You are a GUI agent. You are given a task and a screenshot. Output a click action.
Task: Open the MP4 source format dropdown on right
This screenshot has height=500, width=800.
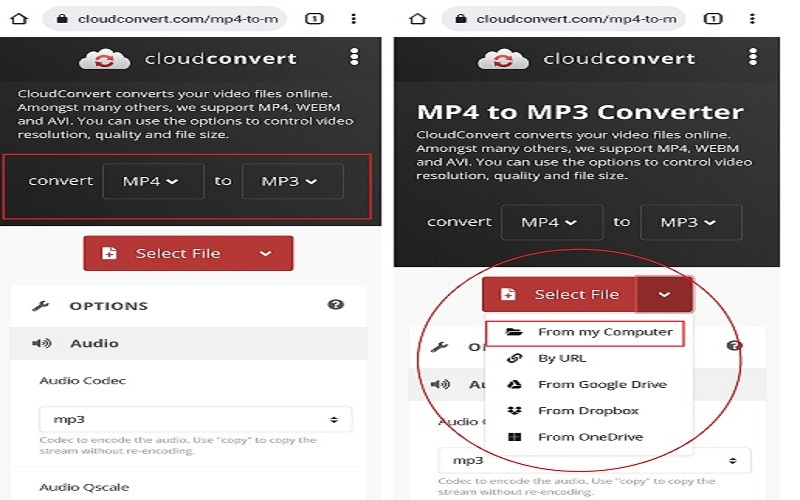(552, 222)
